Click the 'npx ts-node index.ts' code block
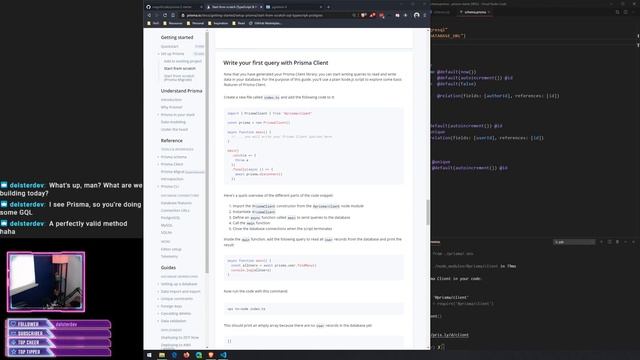 [x=313, y=309]
